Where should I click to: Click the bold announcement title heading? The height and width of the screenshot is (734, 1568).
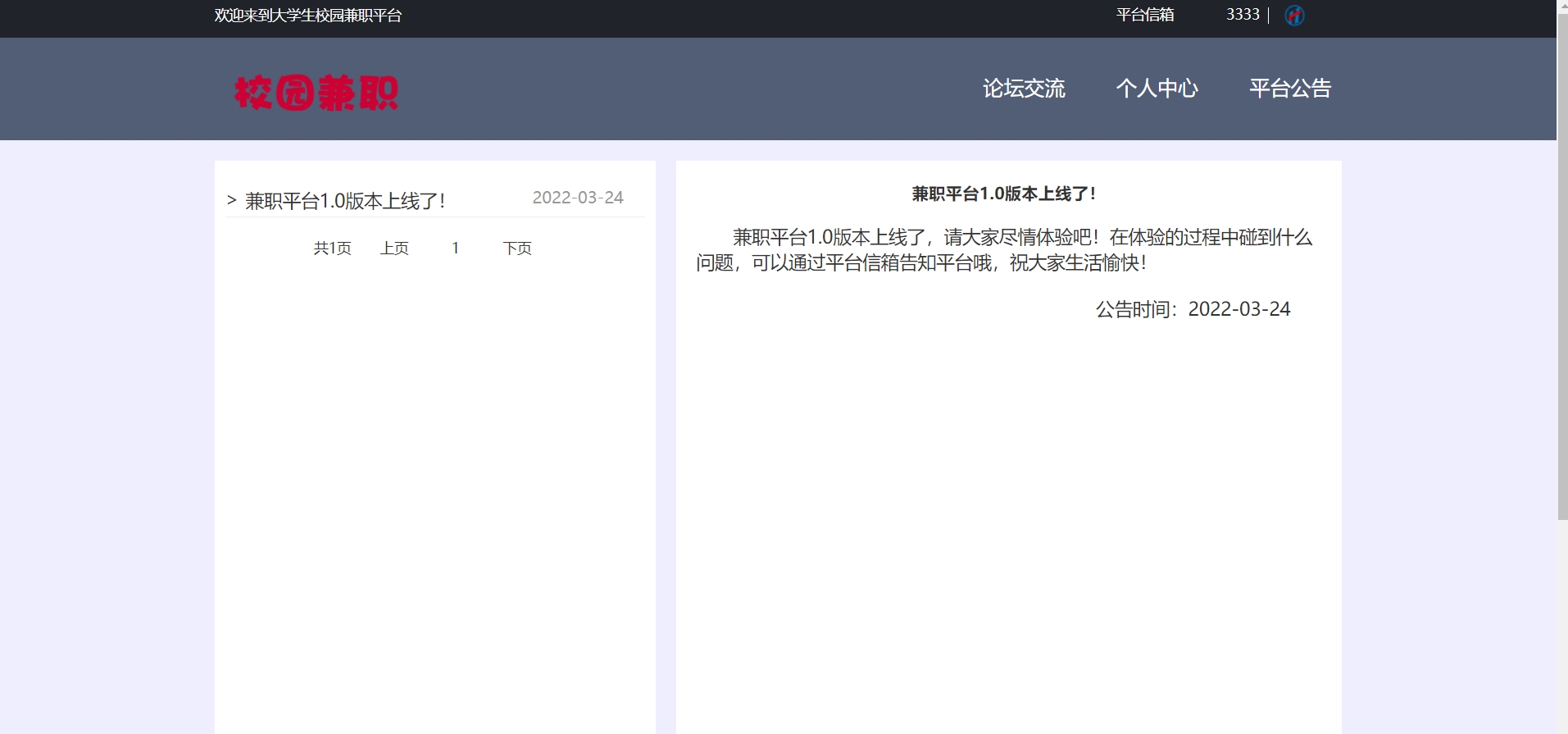coord(1003,194)
